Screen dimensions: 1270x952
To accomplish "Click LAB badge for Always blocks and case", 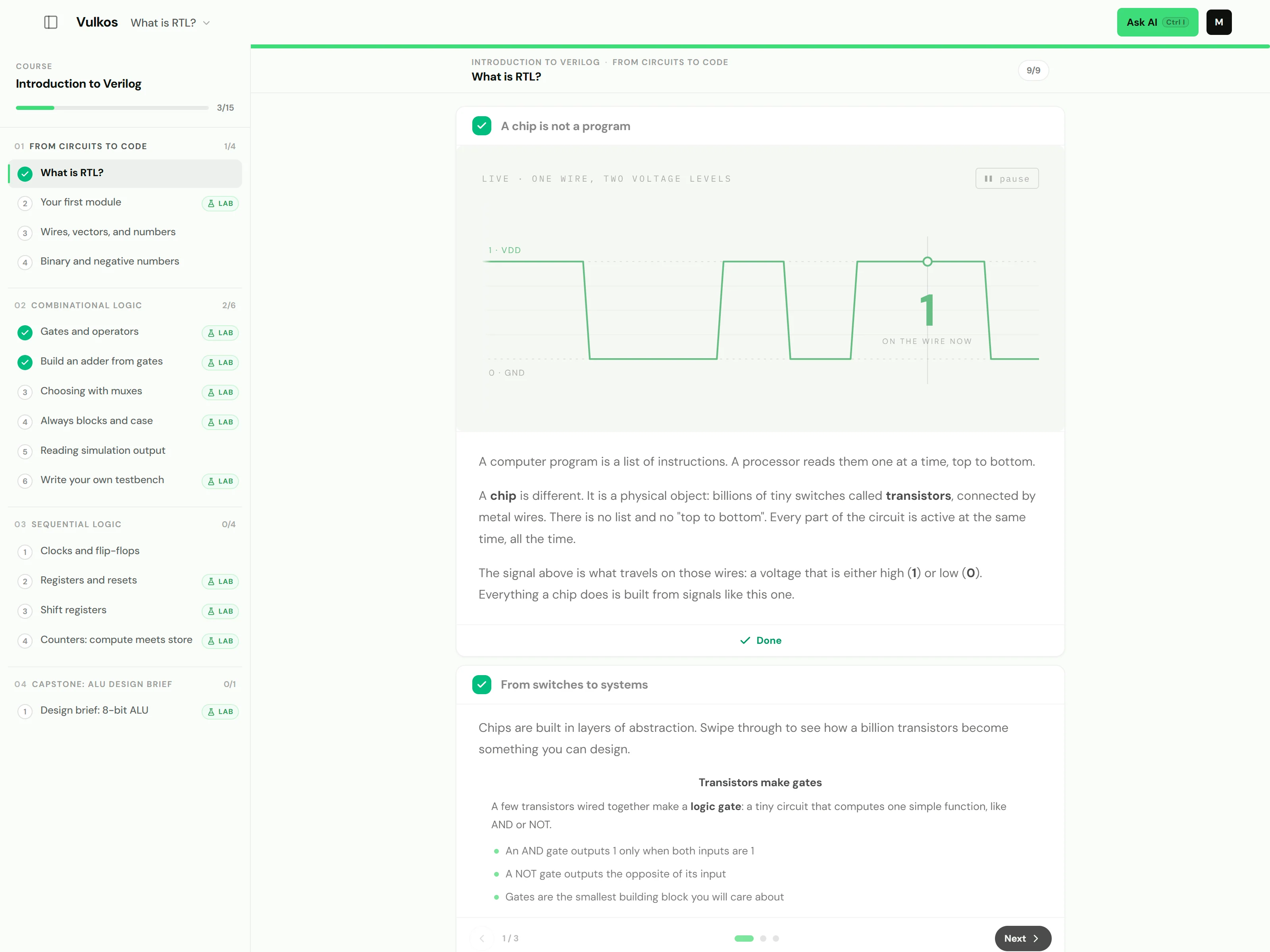I will coord(220,422).
